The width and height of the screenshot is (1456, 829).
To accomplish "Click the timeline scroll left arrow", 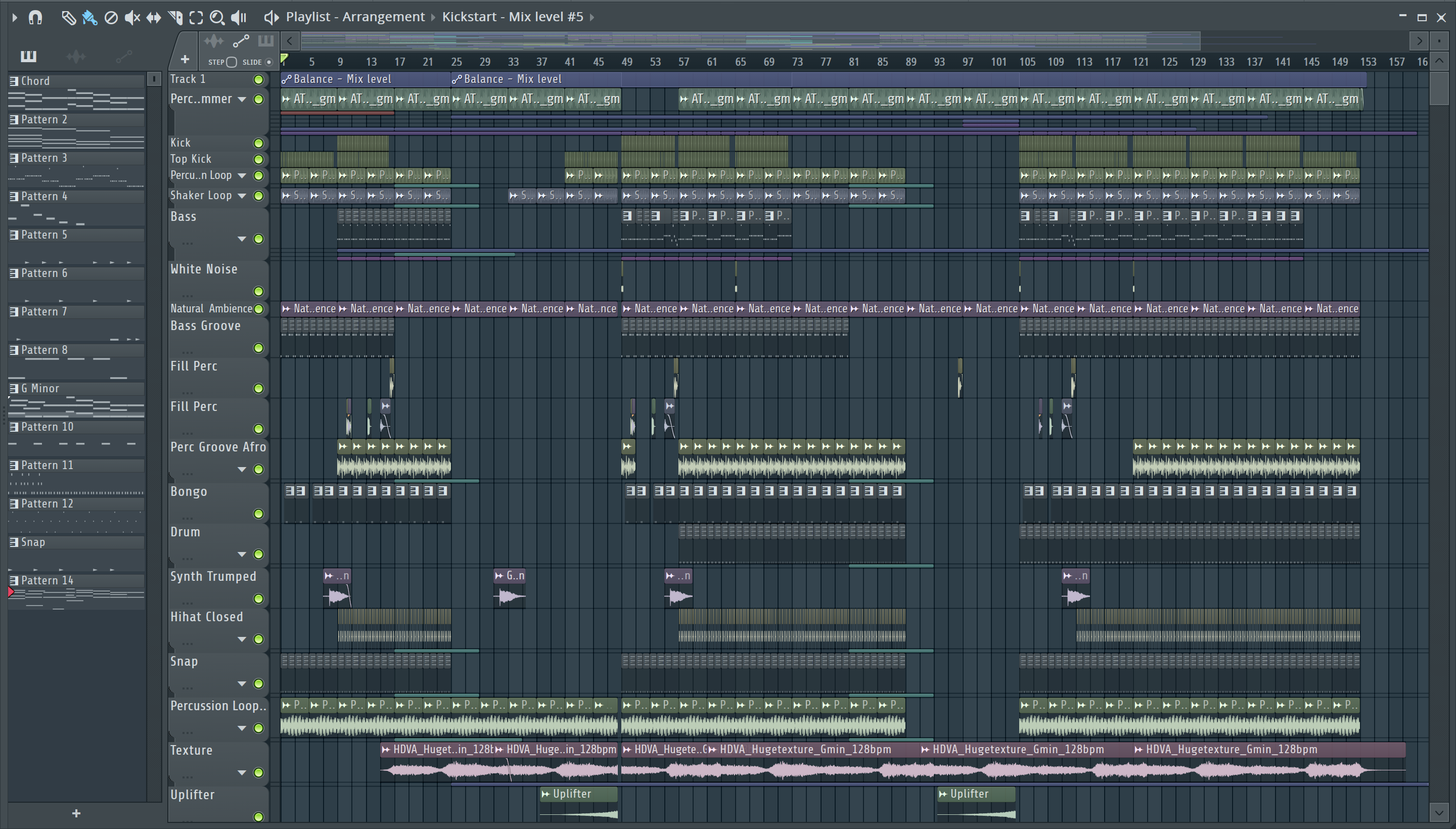I will (x=290, y=40).
